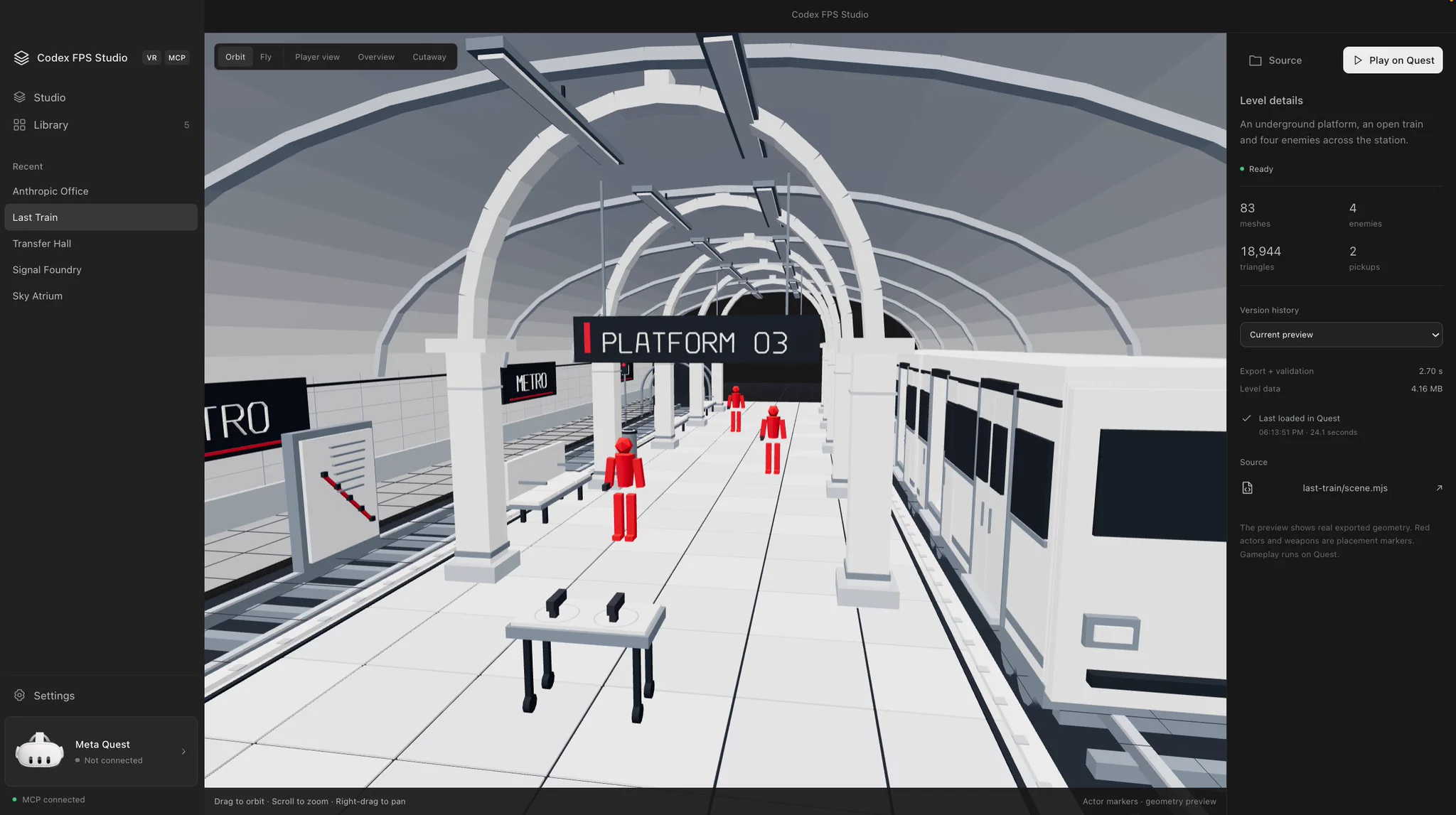
Task: Open recent level Sky Atrium
Action: pyautogui.click(x=101, y=296)
